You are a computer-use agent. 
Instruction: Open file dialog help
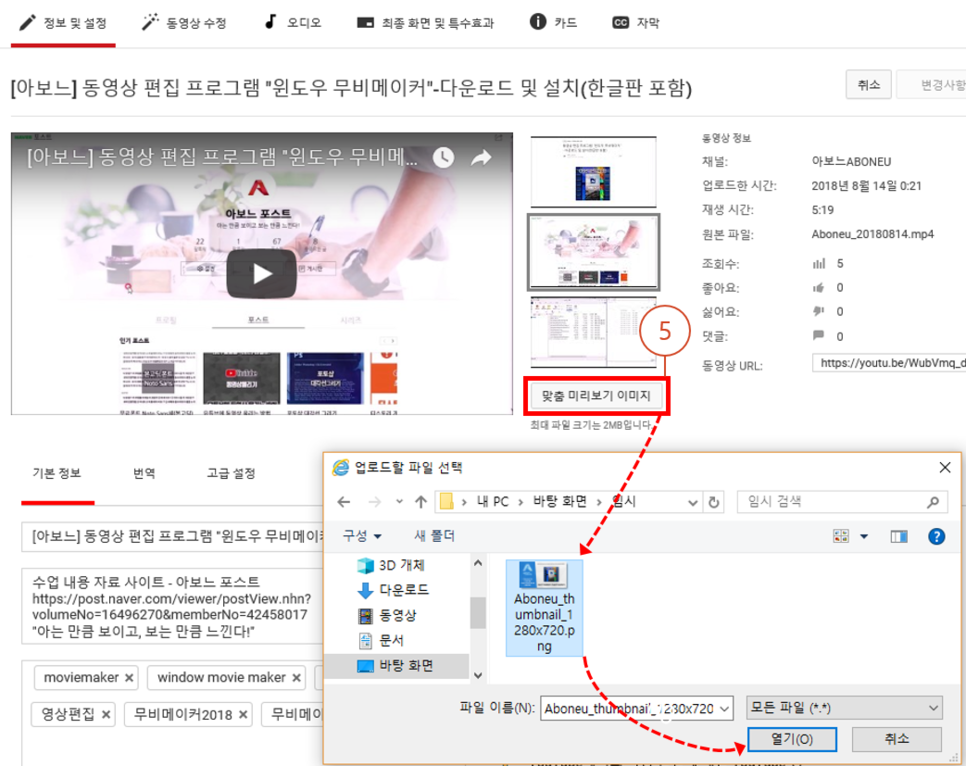[x=936, y=536]
